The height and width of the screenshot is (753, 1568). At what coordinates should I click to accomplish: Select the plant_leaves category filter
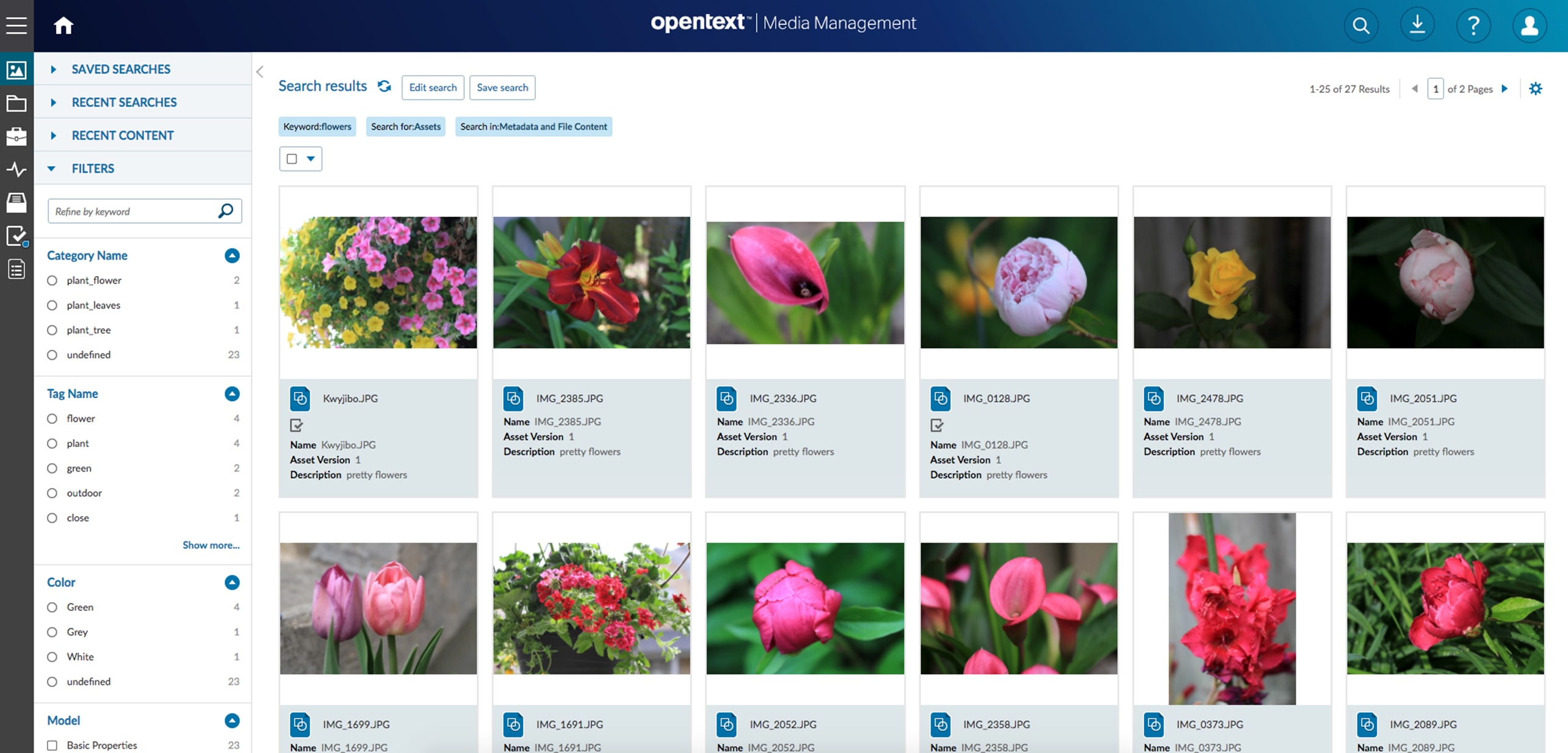pos(52,305)
